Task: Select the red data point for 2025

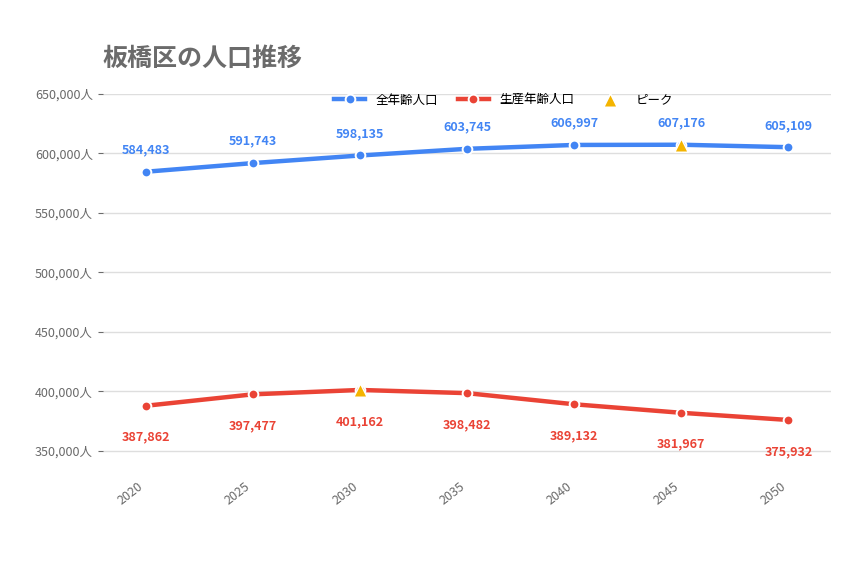Action: coord(254,395)
